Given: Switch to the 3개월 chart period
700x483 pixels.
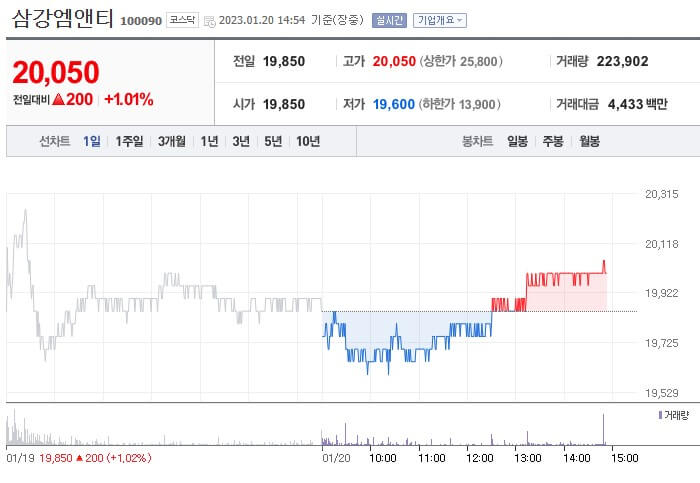Looking at the screenshot, I should 172,141.
